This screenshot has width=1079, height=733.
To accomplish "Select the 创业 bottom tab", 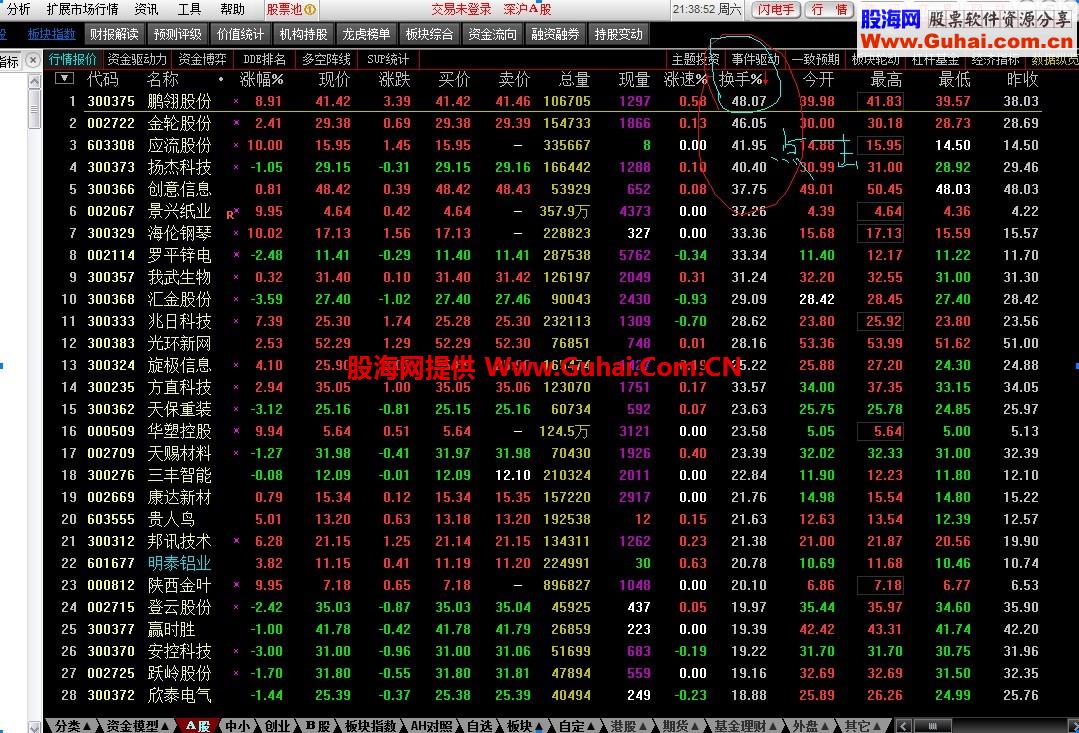I will pos(278,726).
